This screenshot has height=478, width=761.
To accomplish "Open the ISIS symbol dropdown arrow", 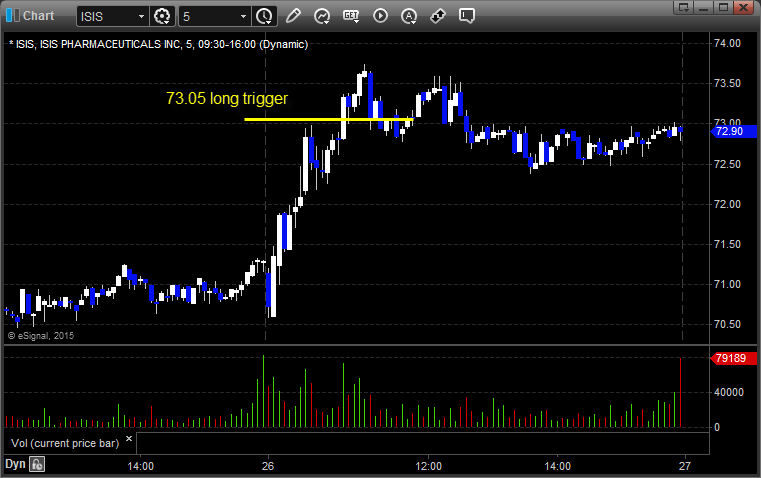I will point(142,16).
